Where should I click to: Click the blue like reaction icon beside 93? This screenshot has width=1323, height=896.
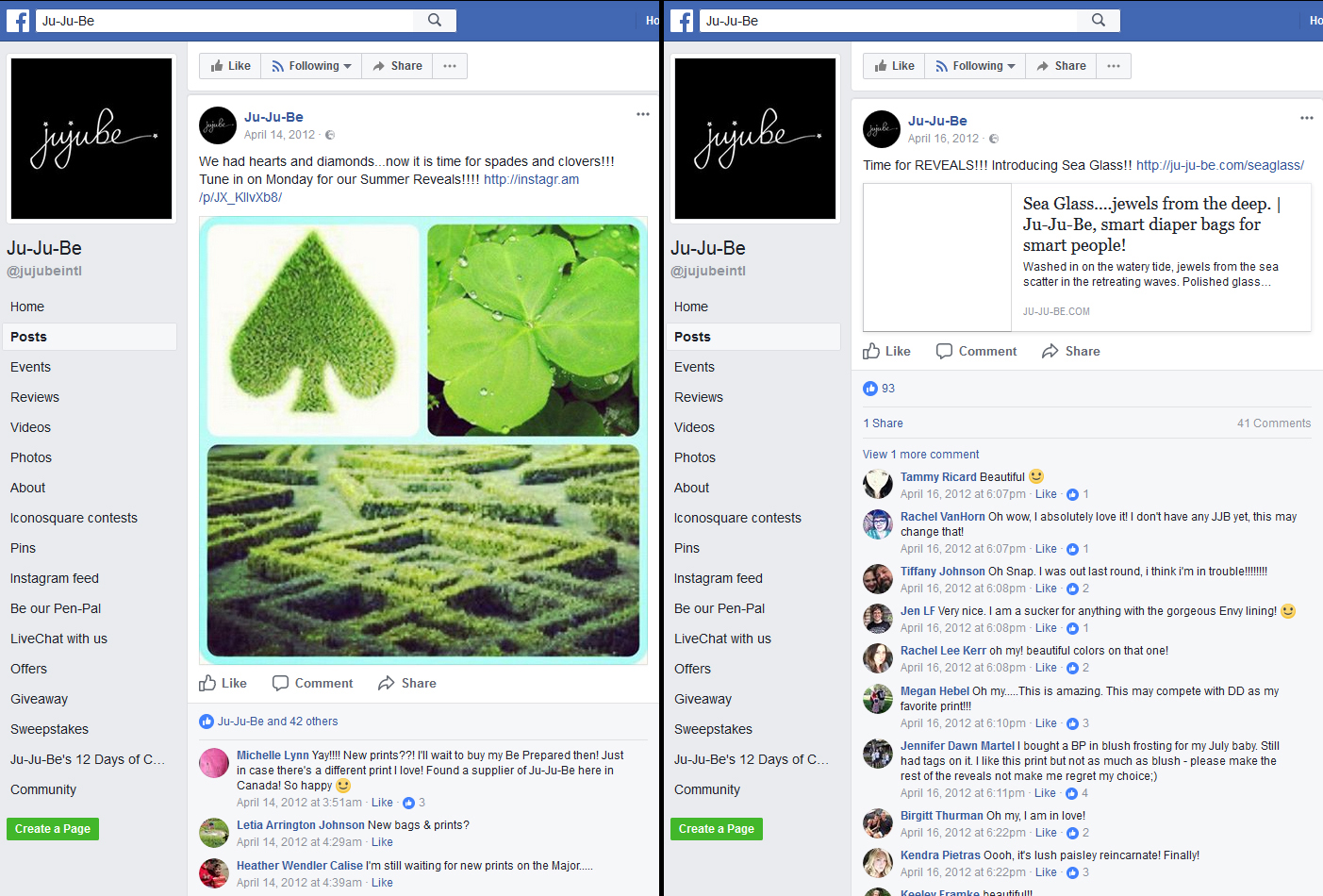coord(870,389)
